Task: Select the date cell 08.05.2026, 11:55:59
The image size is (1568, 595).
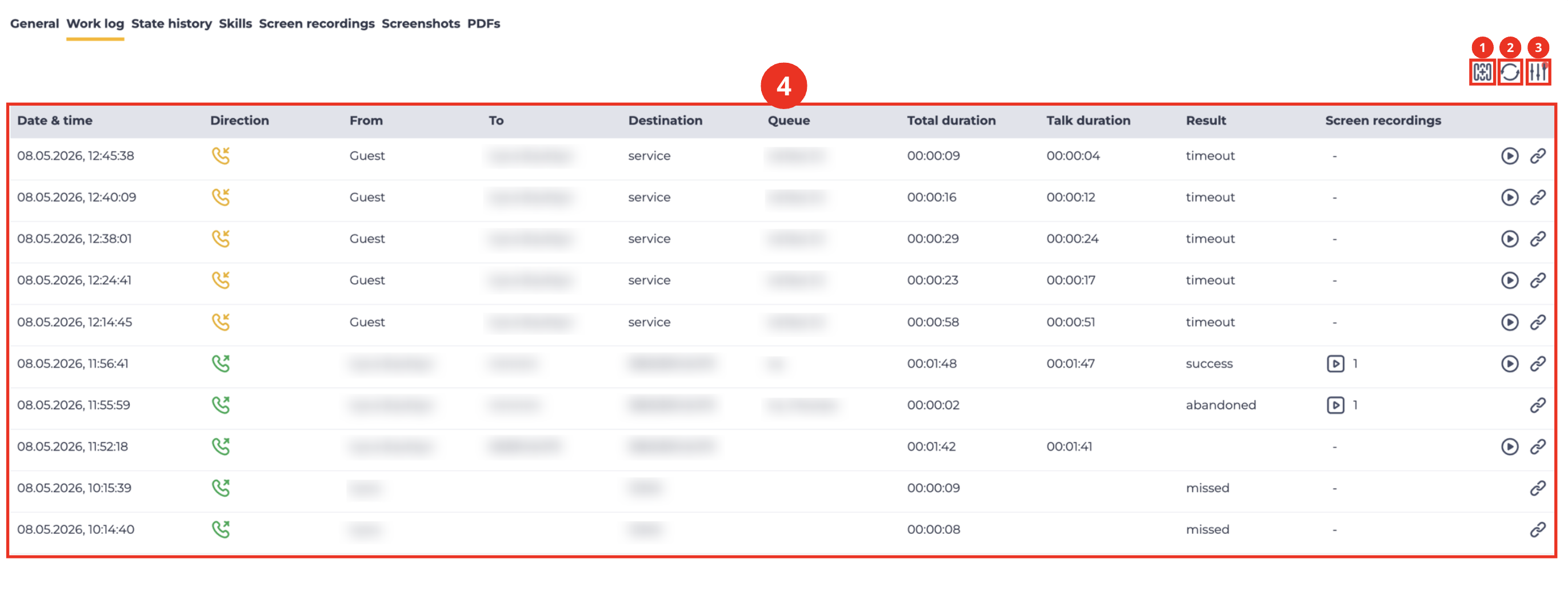Action: pos(74,405)
